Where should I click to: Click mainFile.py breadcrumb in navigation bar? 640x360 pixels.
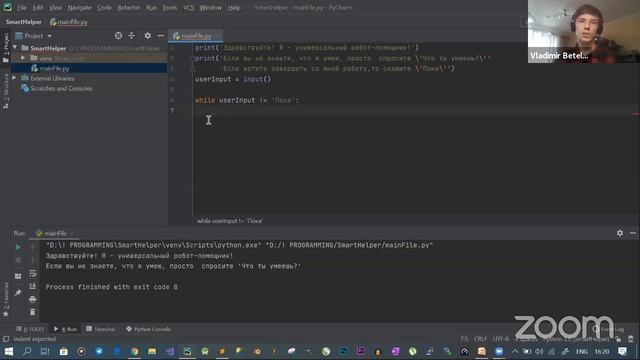[69, 22]
